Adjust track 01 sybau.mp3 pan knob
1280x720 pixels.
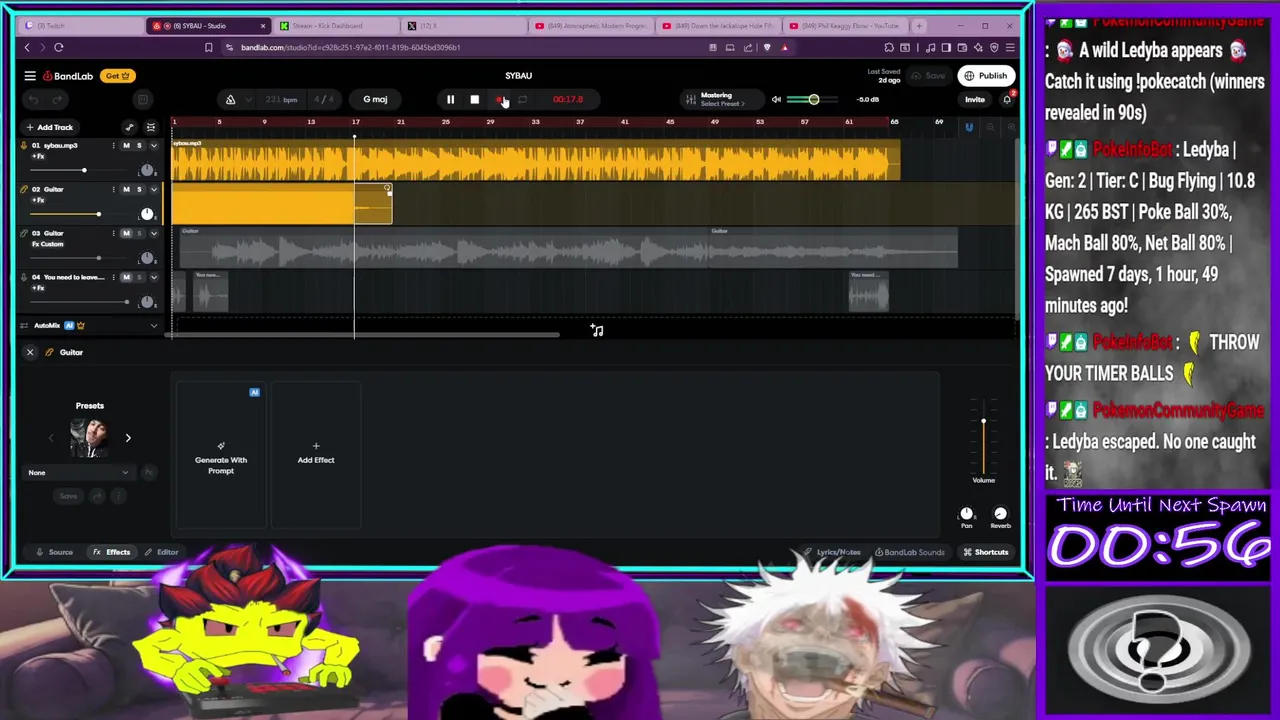coord(147,170)
